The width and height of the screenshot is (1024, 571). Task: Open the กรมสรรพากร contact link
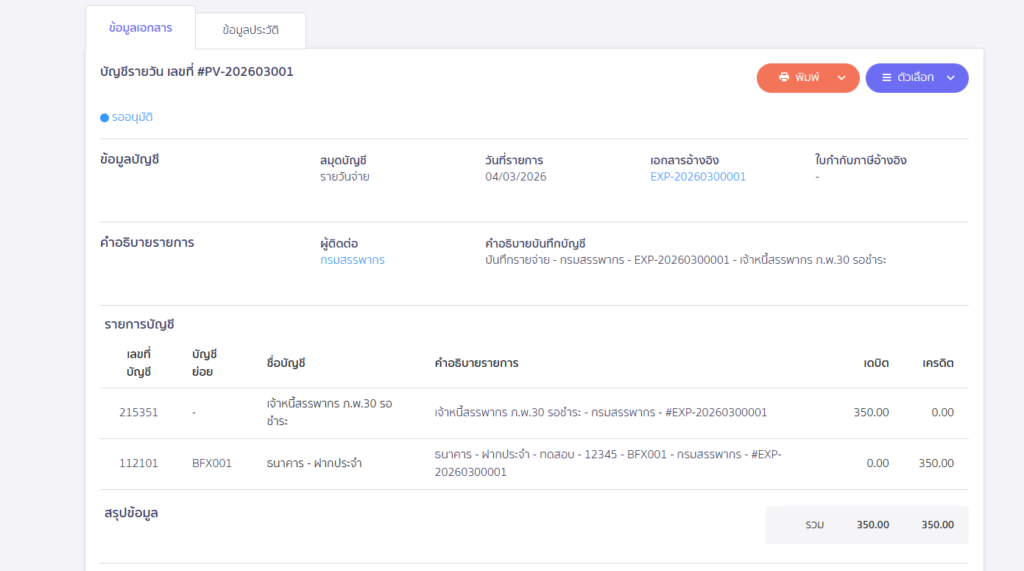[x=352, y=260]
